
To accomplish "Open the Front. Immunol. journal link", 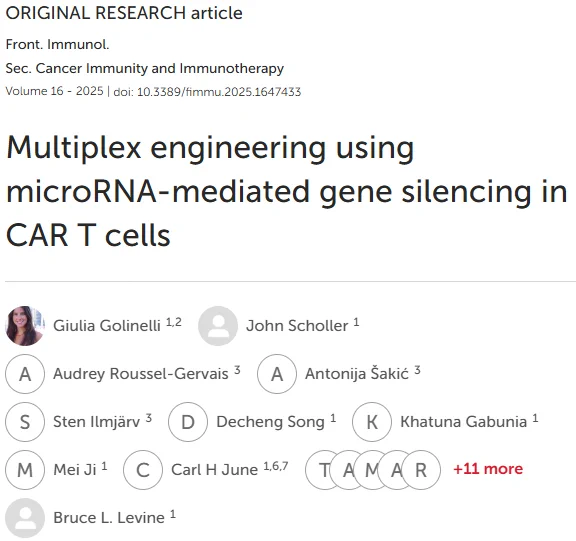I will (57, 44).
